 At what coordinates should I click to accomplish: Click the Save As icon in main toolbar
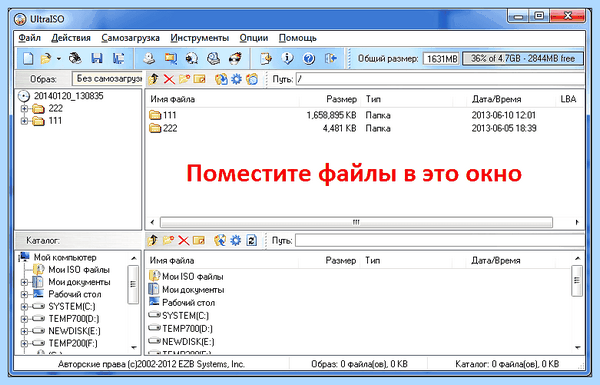[119, 59]
